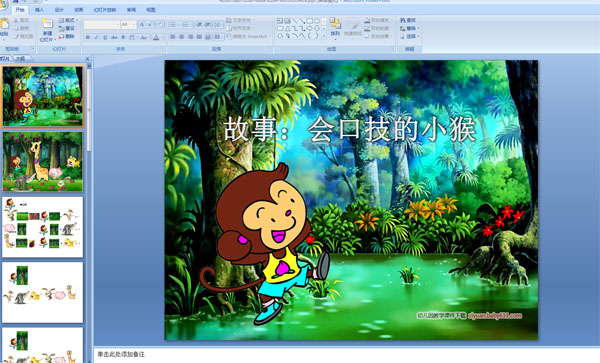This screenshot has height=363, width=600.
Task: Select the text box shape in gallery
Action: coord(280,21)
